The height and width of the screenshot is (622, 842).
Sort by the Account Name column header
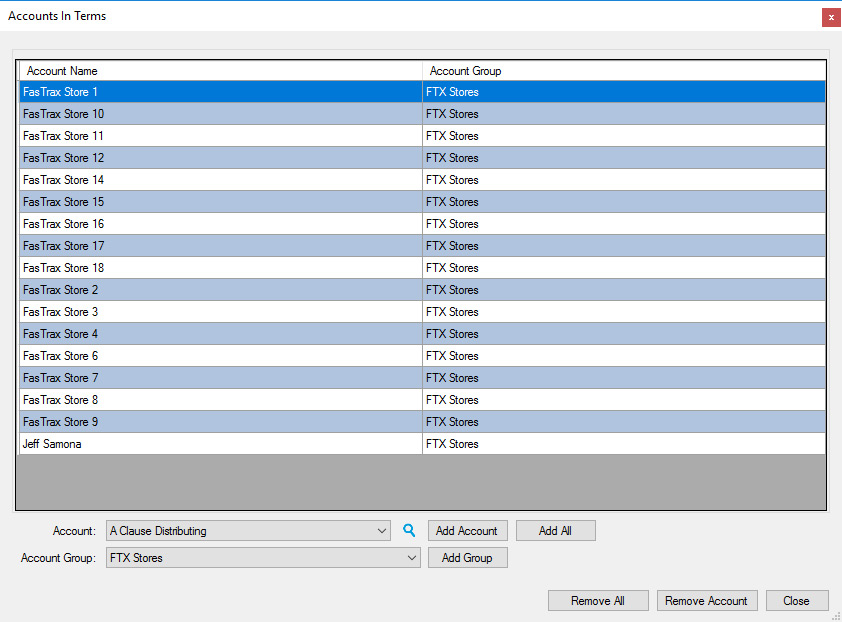tap(221, 71)
